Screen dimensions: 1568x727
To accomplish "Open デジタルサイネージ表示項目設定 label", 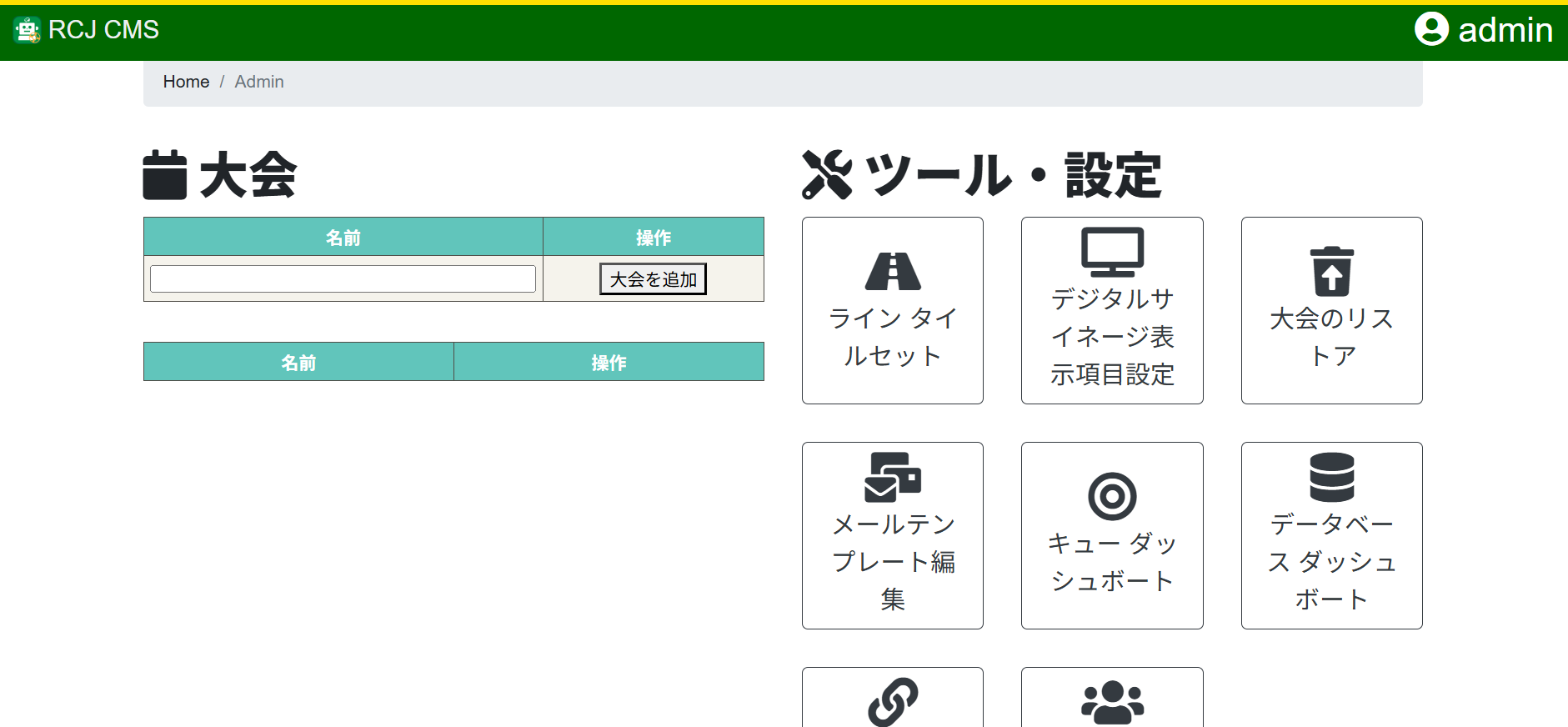I will (1112, 337).
